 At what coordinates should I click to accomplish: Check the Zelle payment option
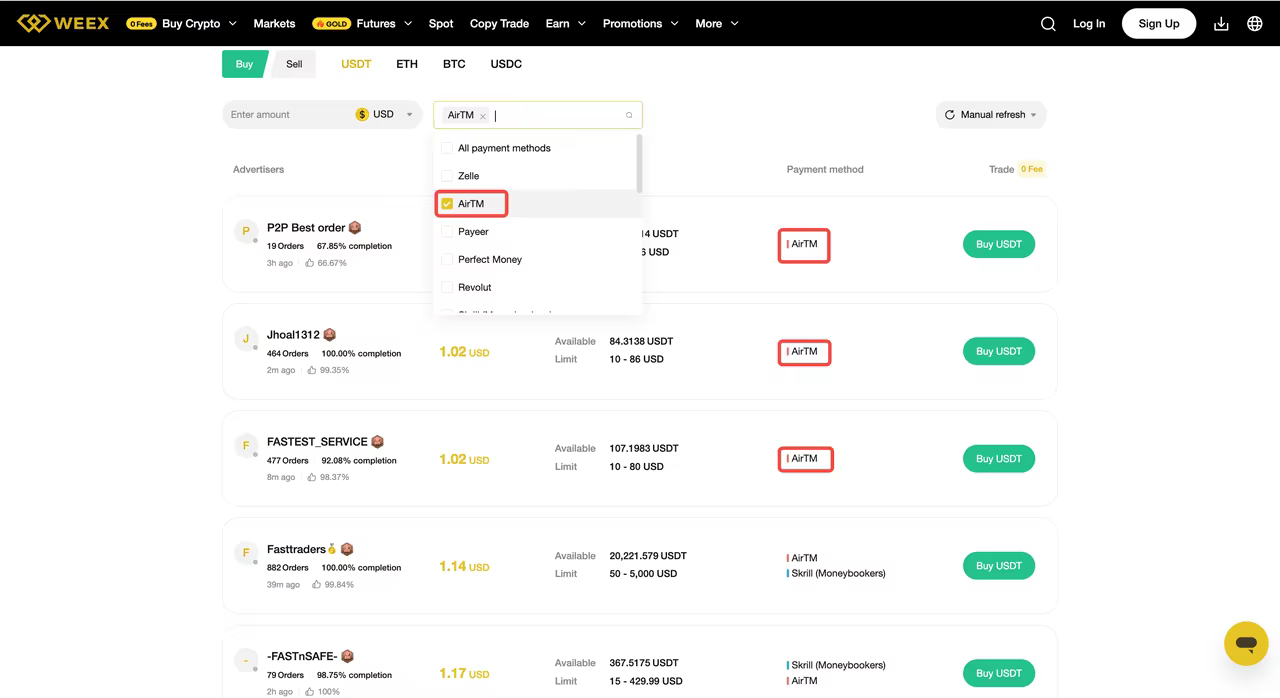point(447,176)
